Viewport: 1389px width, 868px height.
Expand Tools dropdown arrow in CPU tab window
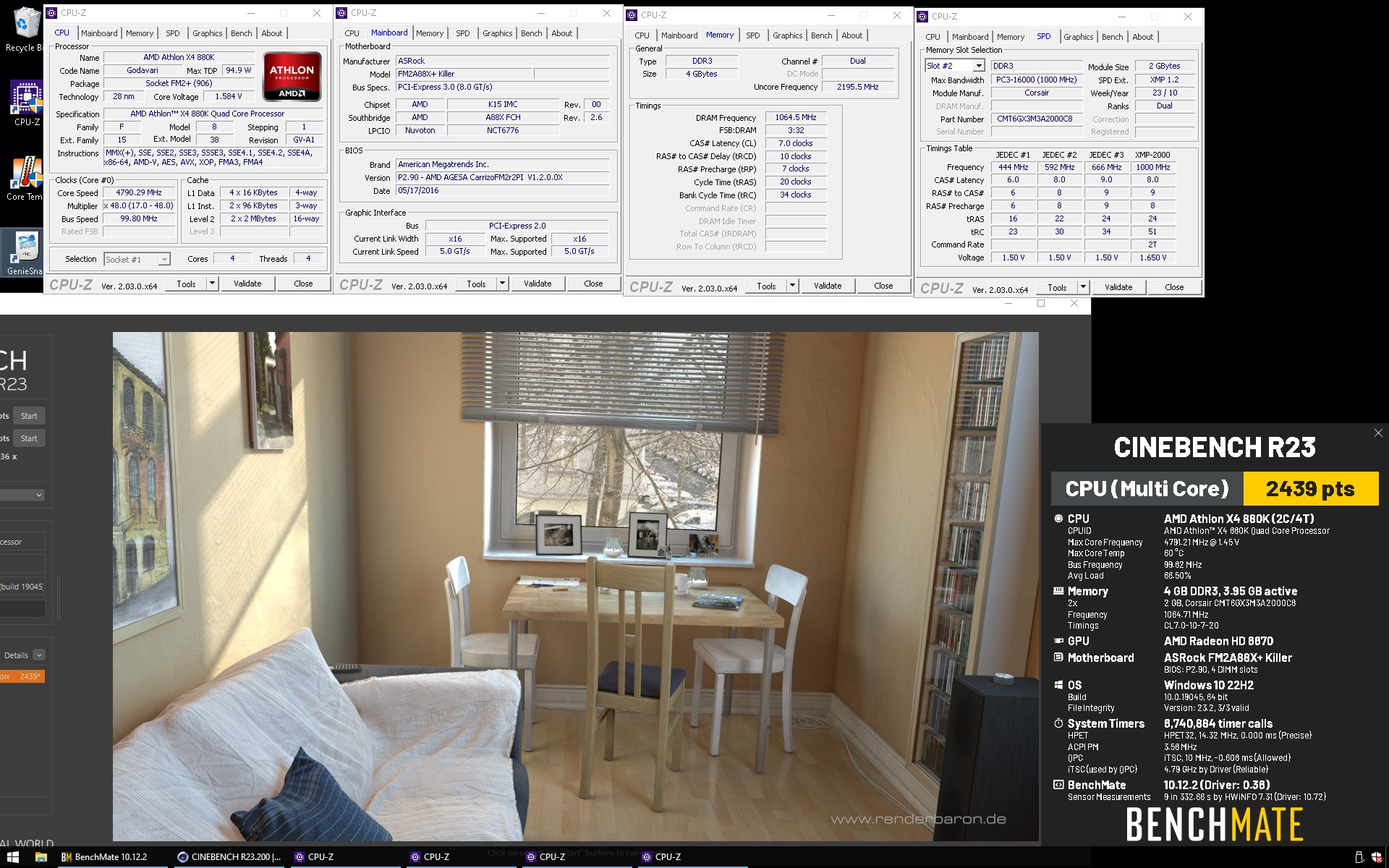click(212, 284)
